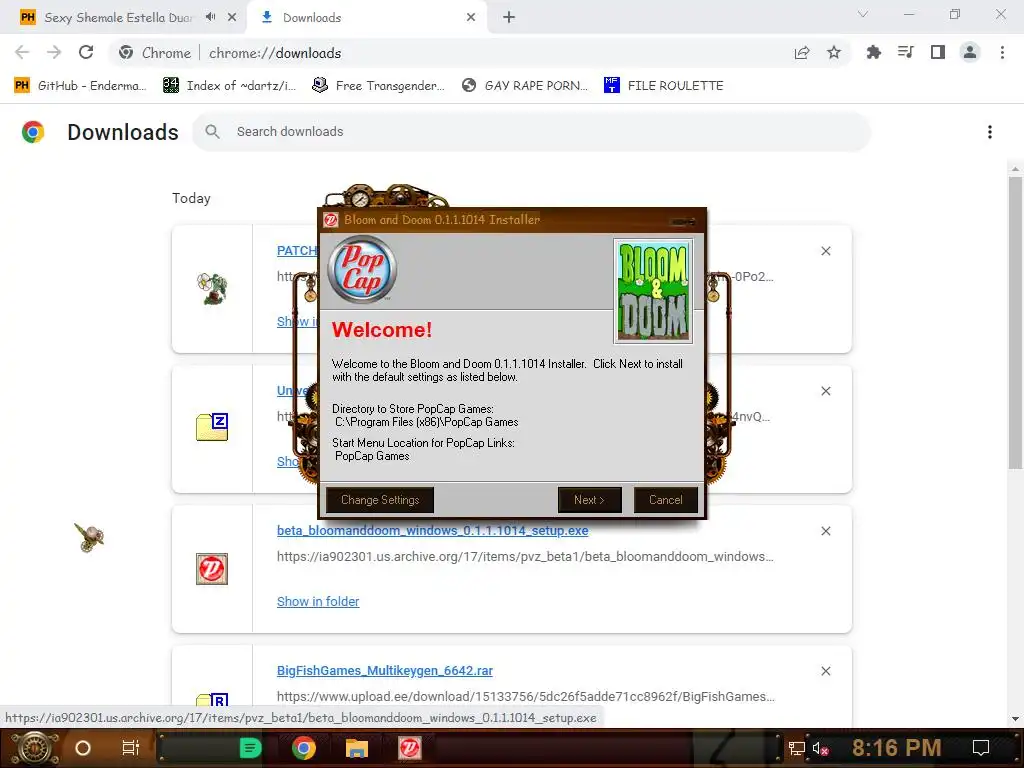Image resolution: width=1024 pixels, height=768 pixels.
Task: Open beta_bloomanddoom_windows_0.1.1.1014_setup.exe link
Action: [x=432, y=530]
